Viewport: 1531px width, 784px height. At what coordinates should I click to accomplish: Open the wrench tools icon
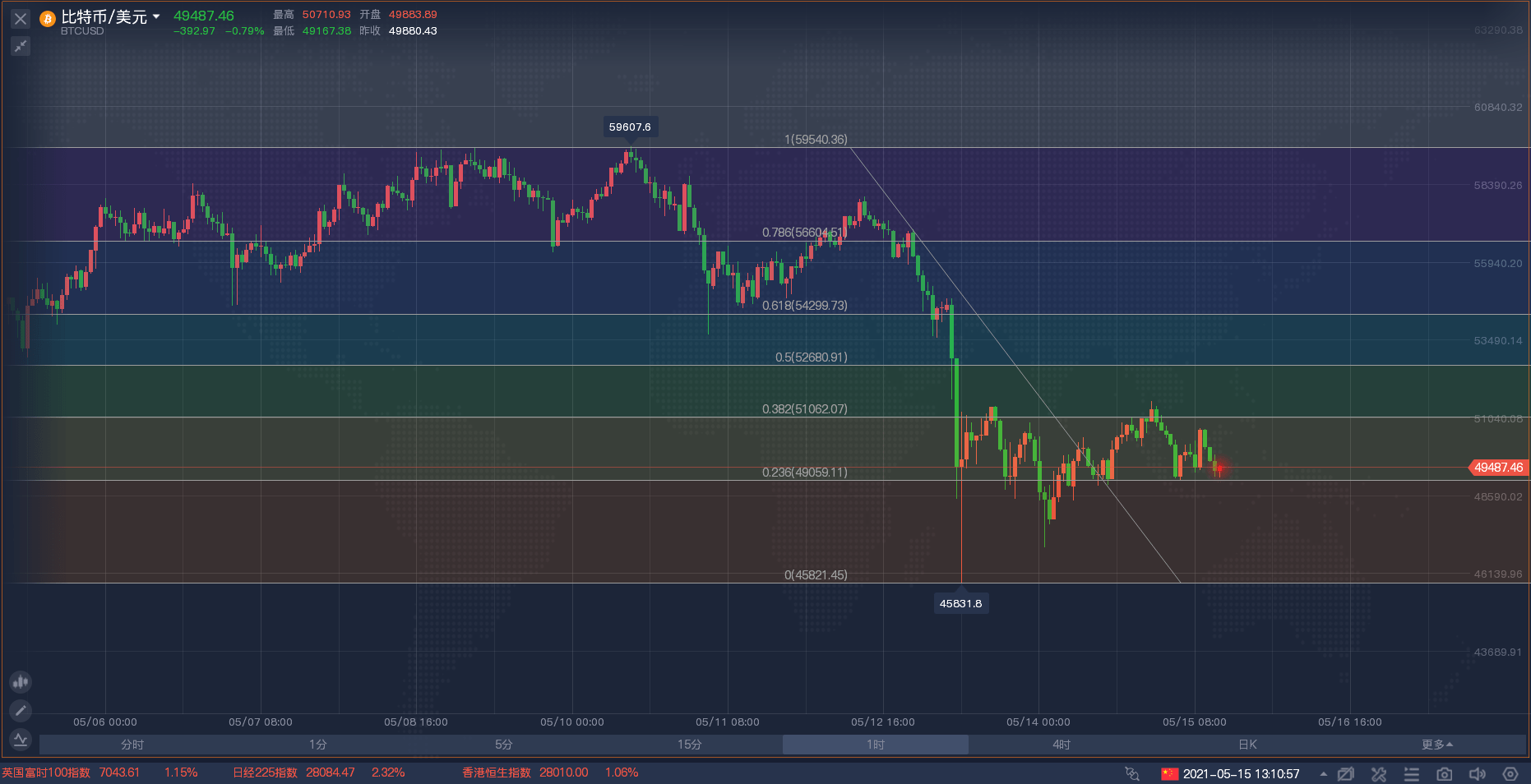(x=1379, y=774)
